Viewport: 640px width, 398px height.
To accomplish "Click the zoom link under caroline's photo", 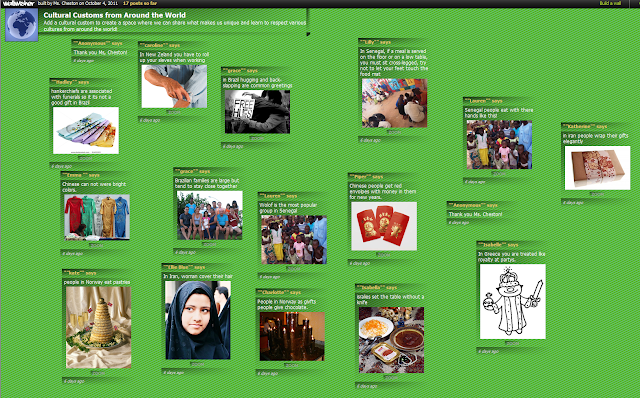I will point(173,112).
